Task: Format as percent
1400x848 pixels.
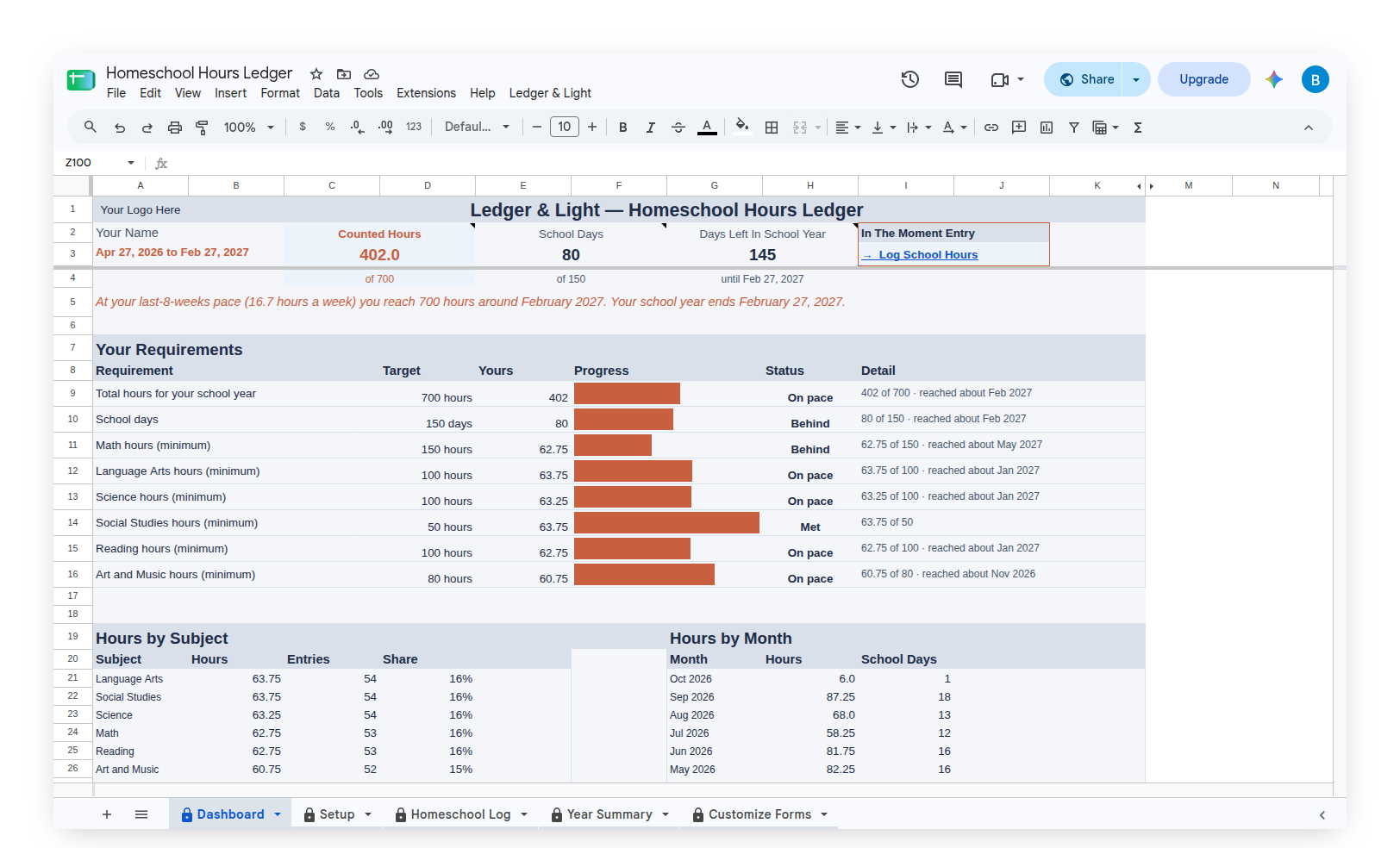Action: tap(330, 127)
